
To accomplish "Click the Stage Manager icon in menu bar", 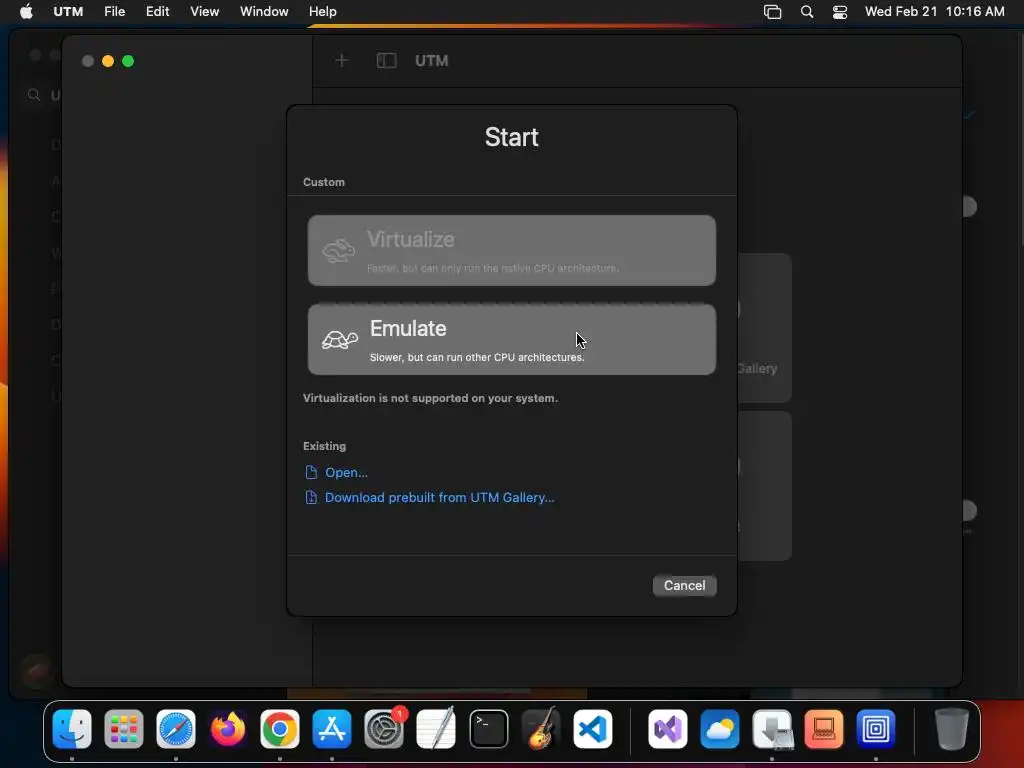I will point(773,12).
